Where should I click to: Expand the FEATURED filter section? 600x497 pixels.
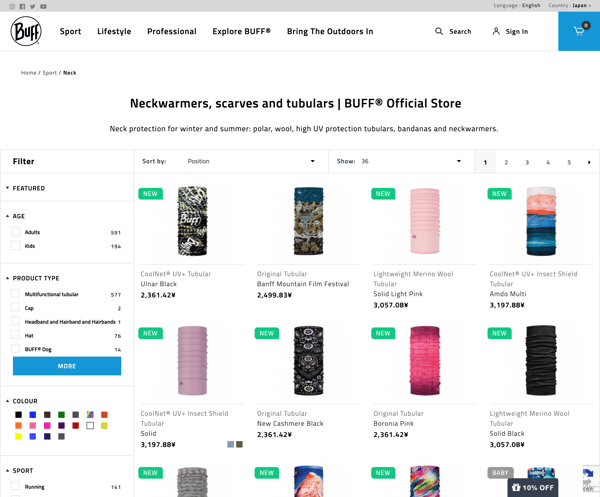[x=25, y=188]
